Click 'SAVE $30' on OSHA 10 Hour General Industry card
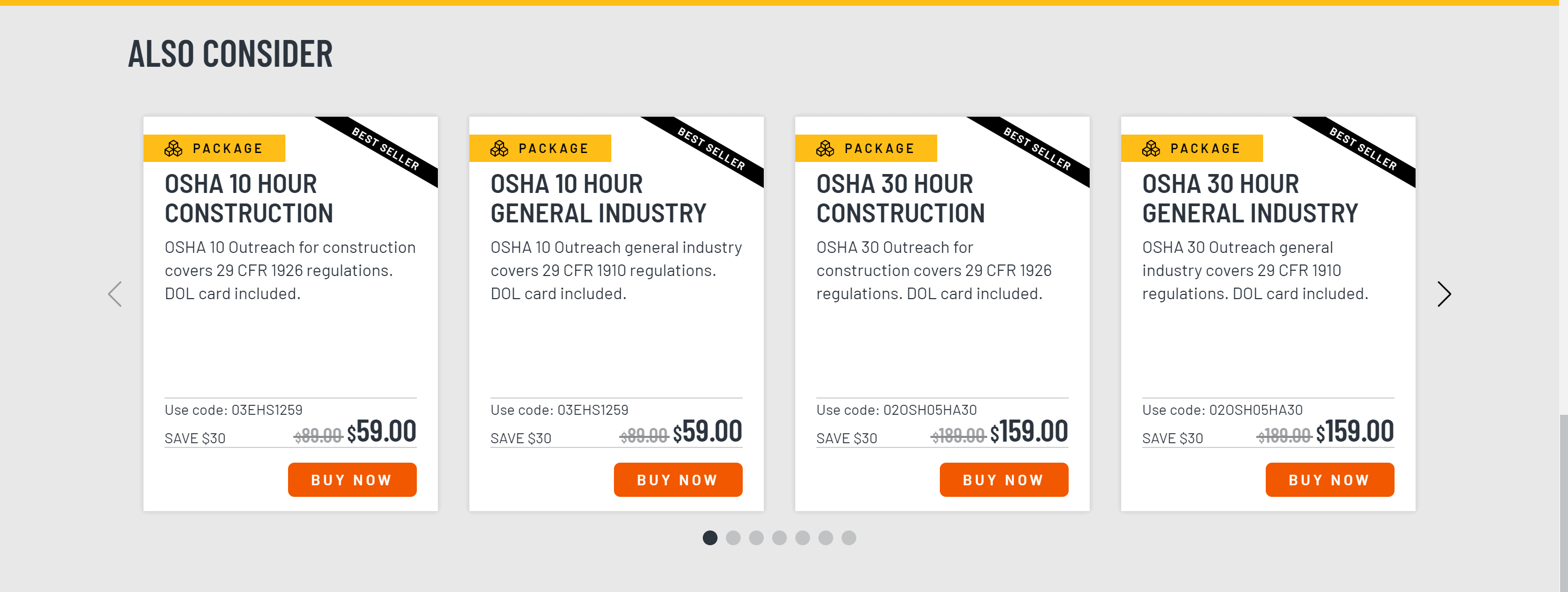1568x592 pixels. pyautogui.click(x=521, y=438)
